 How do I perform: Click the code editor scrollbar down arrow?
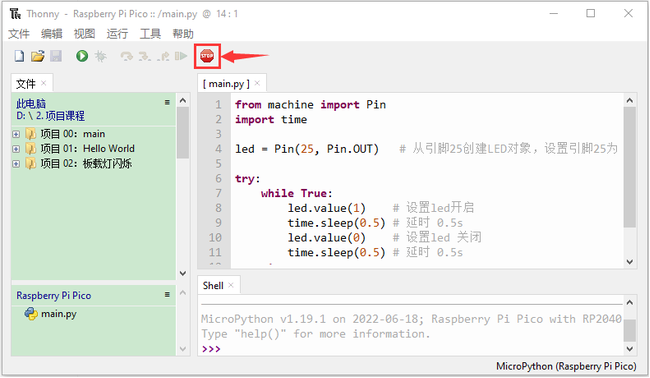(629, 262)
